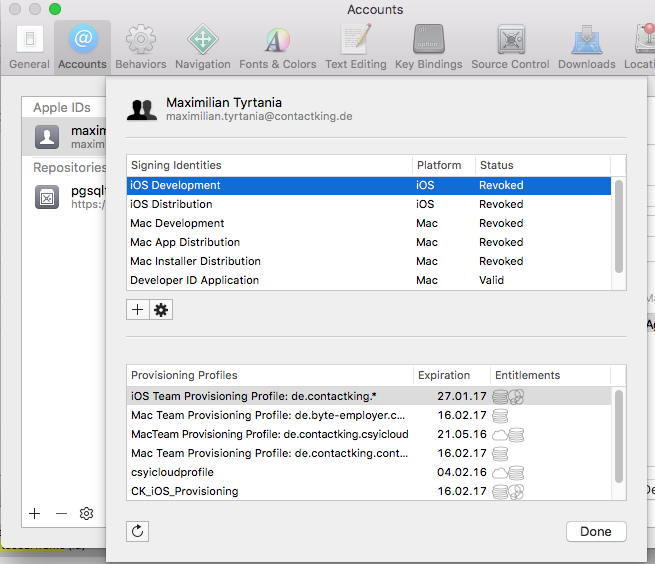Viewport: 655px width, 564px height.
Task: Select the CK_iOS_Provisioning profile
Action: 369,491
